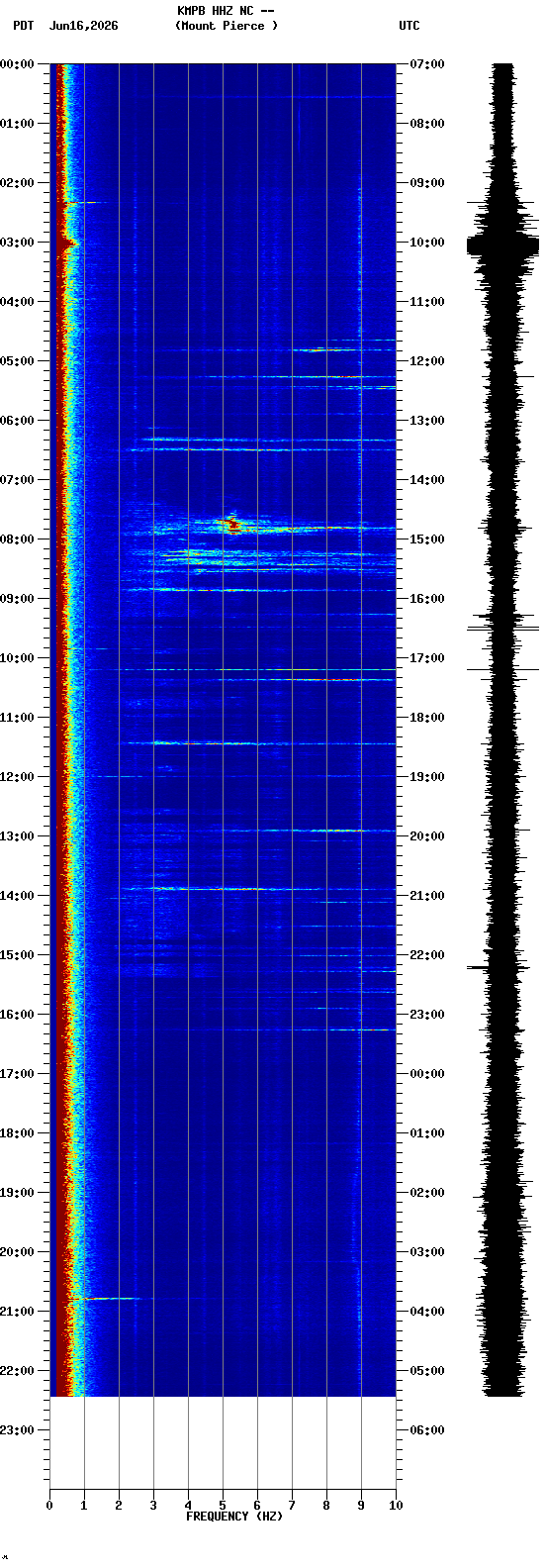Image resolution: width=546 pixels, height=1568 pixels.
Task: Click the blank no-data area after 22:30 PDT
Action: coord(223,1442)
